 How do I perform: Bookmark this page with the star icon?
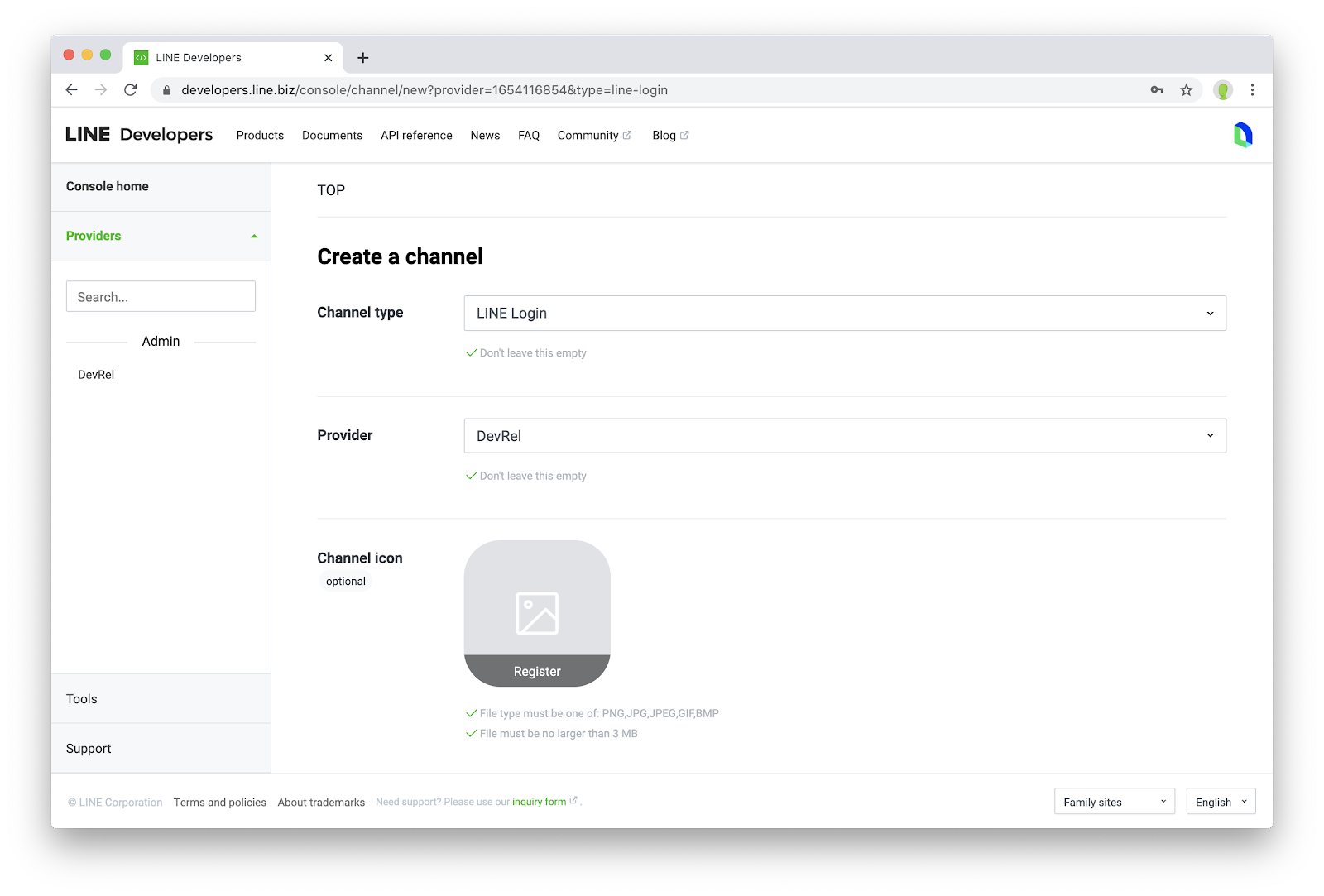click(1187, 90)
